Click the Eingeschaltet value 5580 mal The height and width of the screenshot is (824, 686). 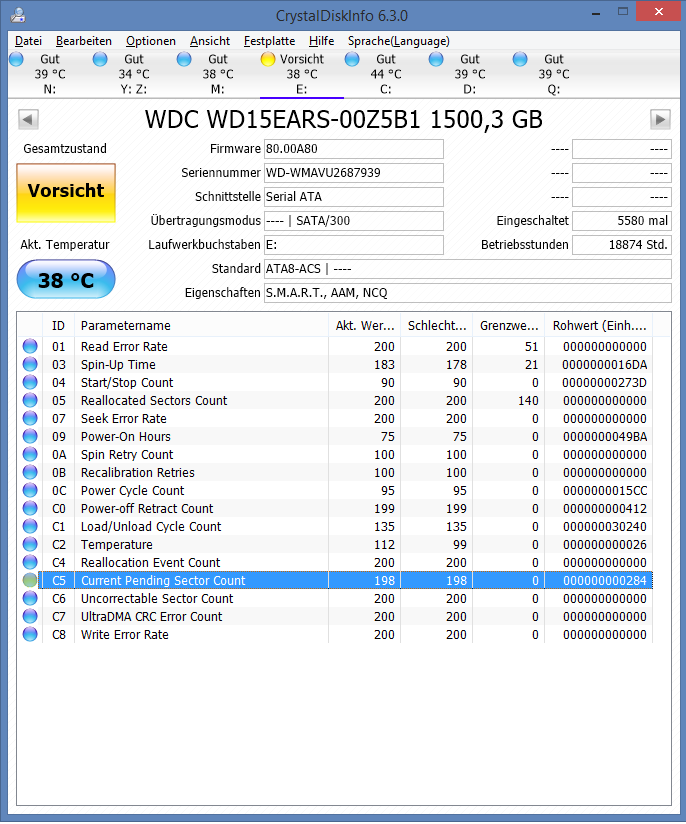pos(622,221)
